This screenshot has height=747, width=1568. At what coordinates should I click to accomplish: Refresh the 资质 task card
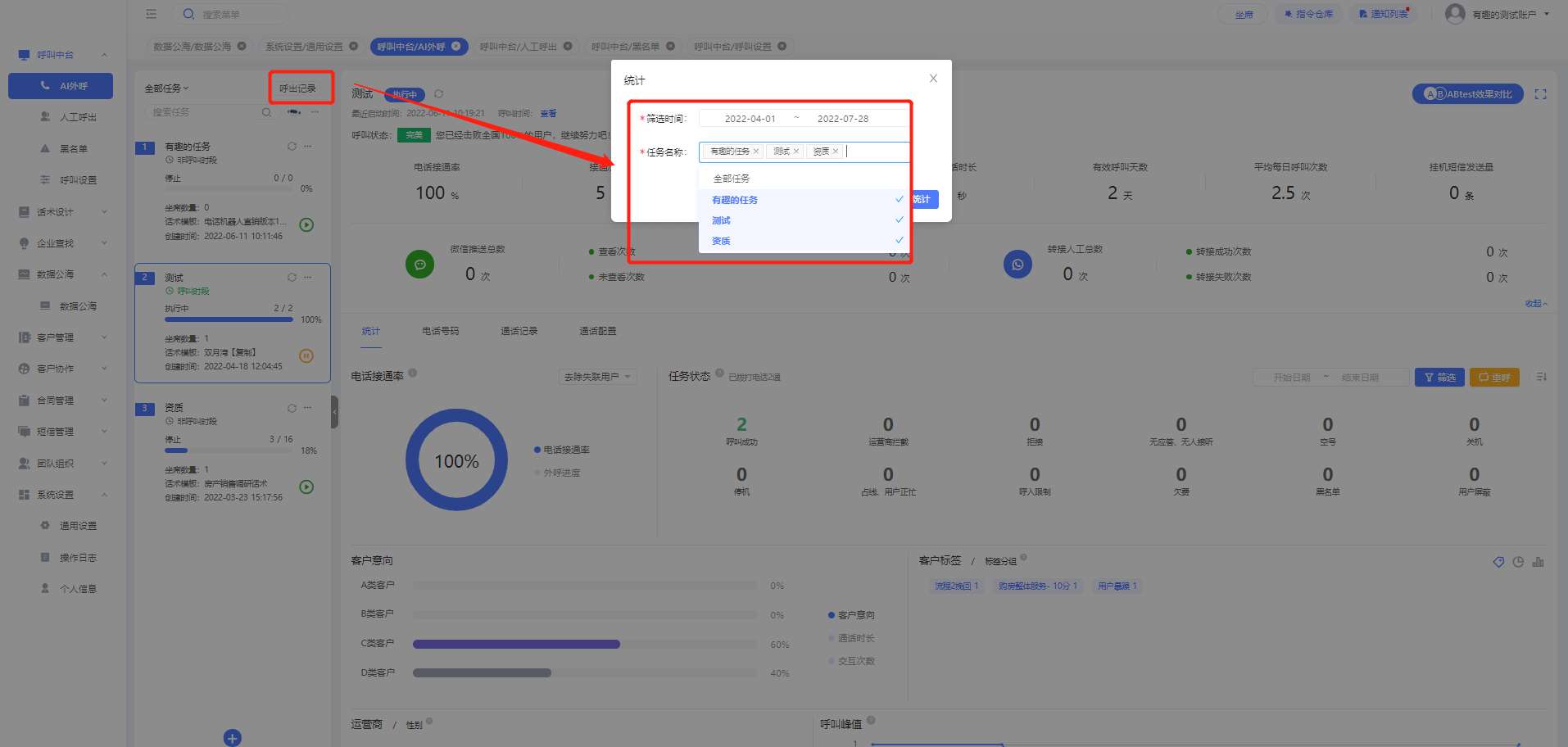(x=292, y=407)
